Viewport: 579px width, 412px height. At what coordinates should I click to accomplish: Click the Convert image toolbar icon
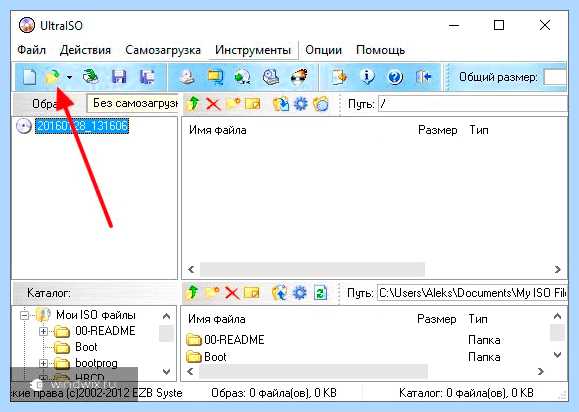tap(243, 77)
